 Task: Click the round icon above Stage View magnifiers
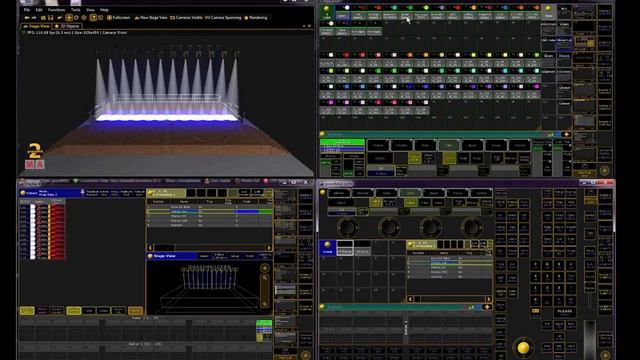[264, 268]
